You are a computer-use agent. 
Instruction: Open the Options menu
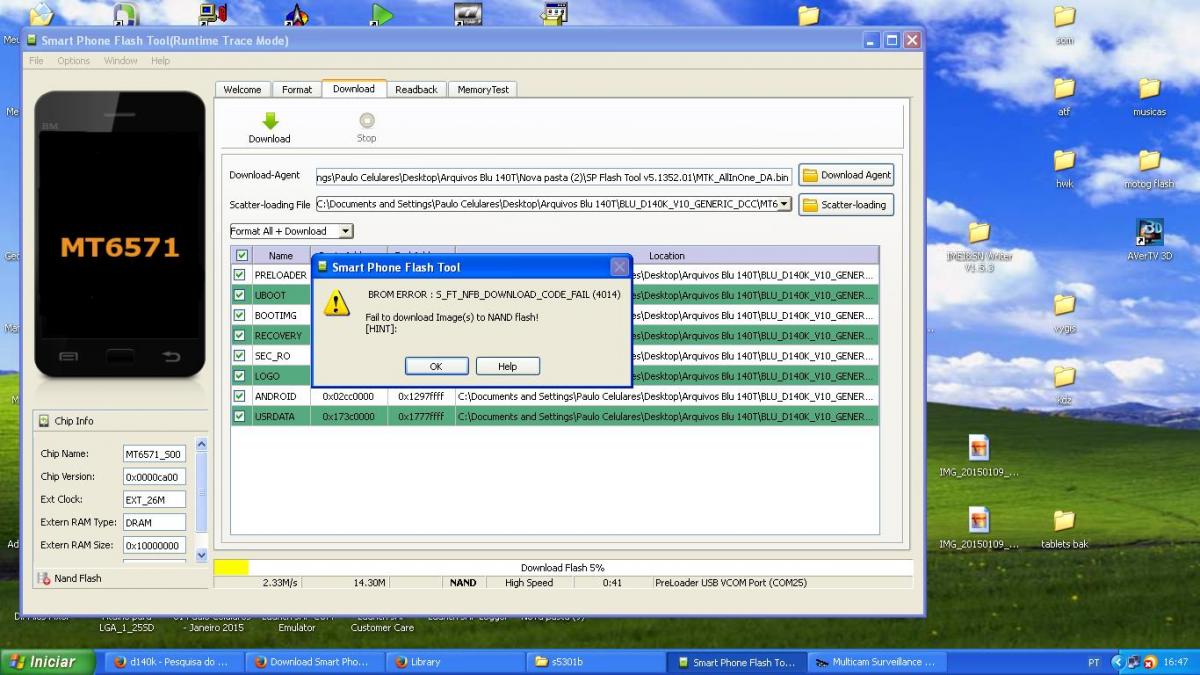pos(73,61)
